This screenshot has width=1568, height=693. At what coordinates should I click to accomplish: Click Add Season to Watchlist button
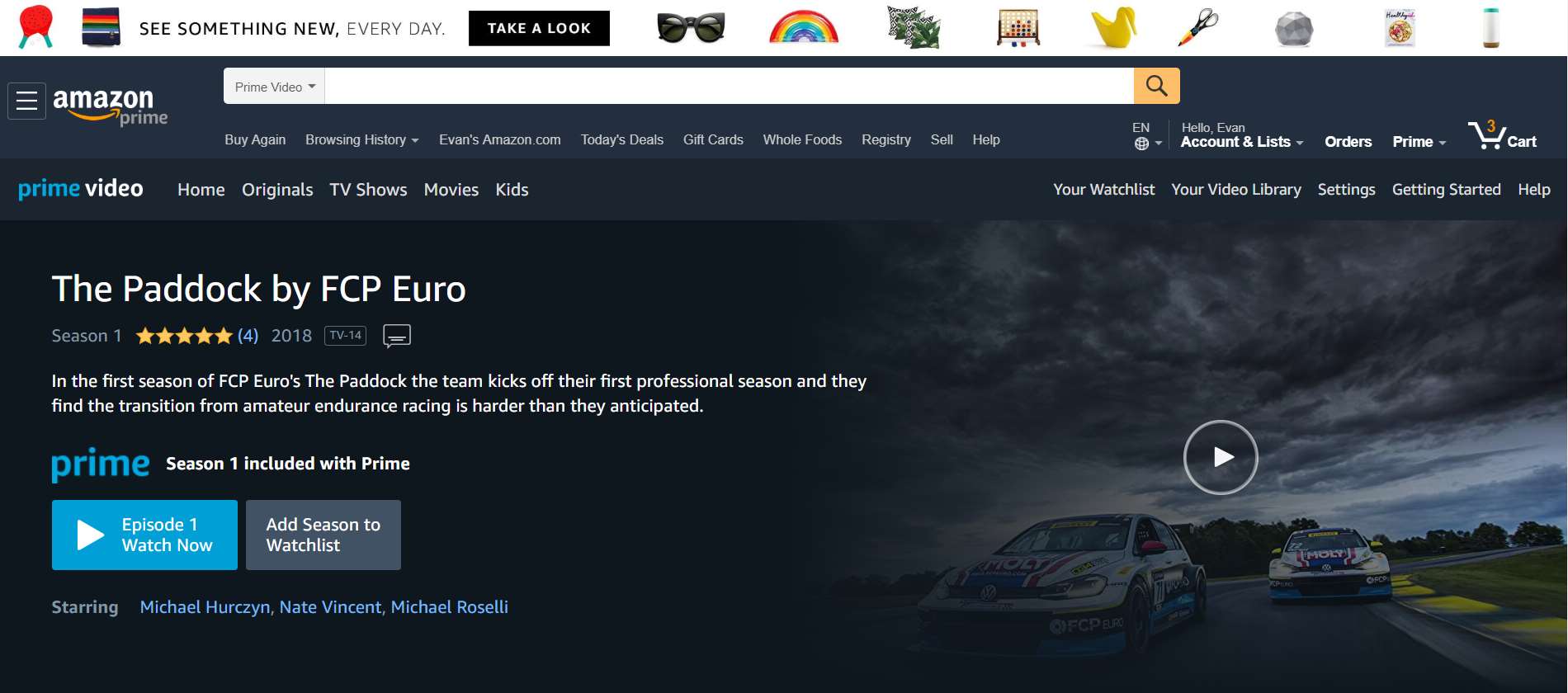pyautogui.click(x=324, y=535)
